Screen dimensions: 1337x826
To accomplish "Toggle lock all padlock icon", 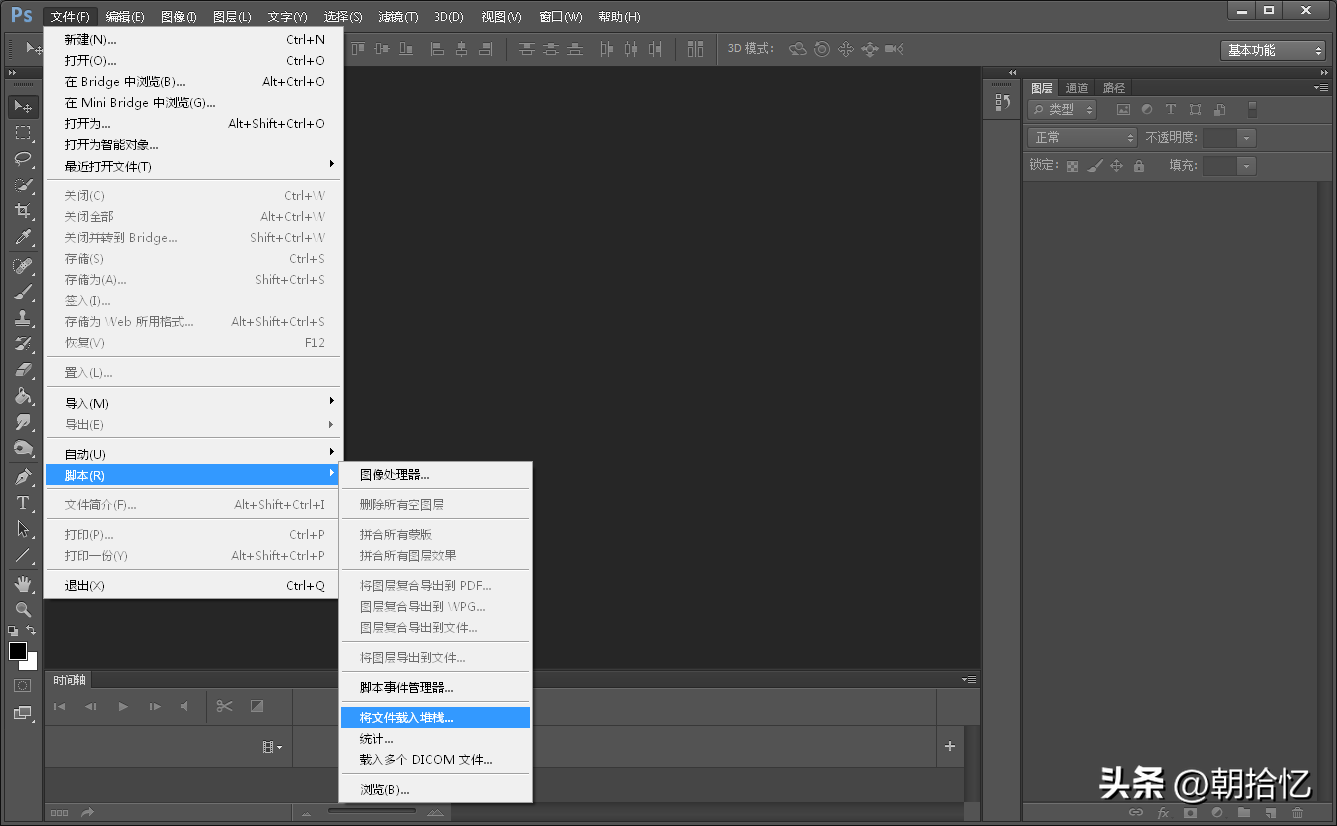I will click(x=1138, y=167).
